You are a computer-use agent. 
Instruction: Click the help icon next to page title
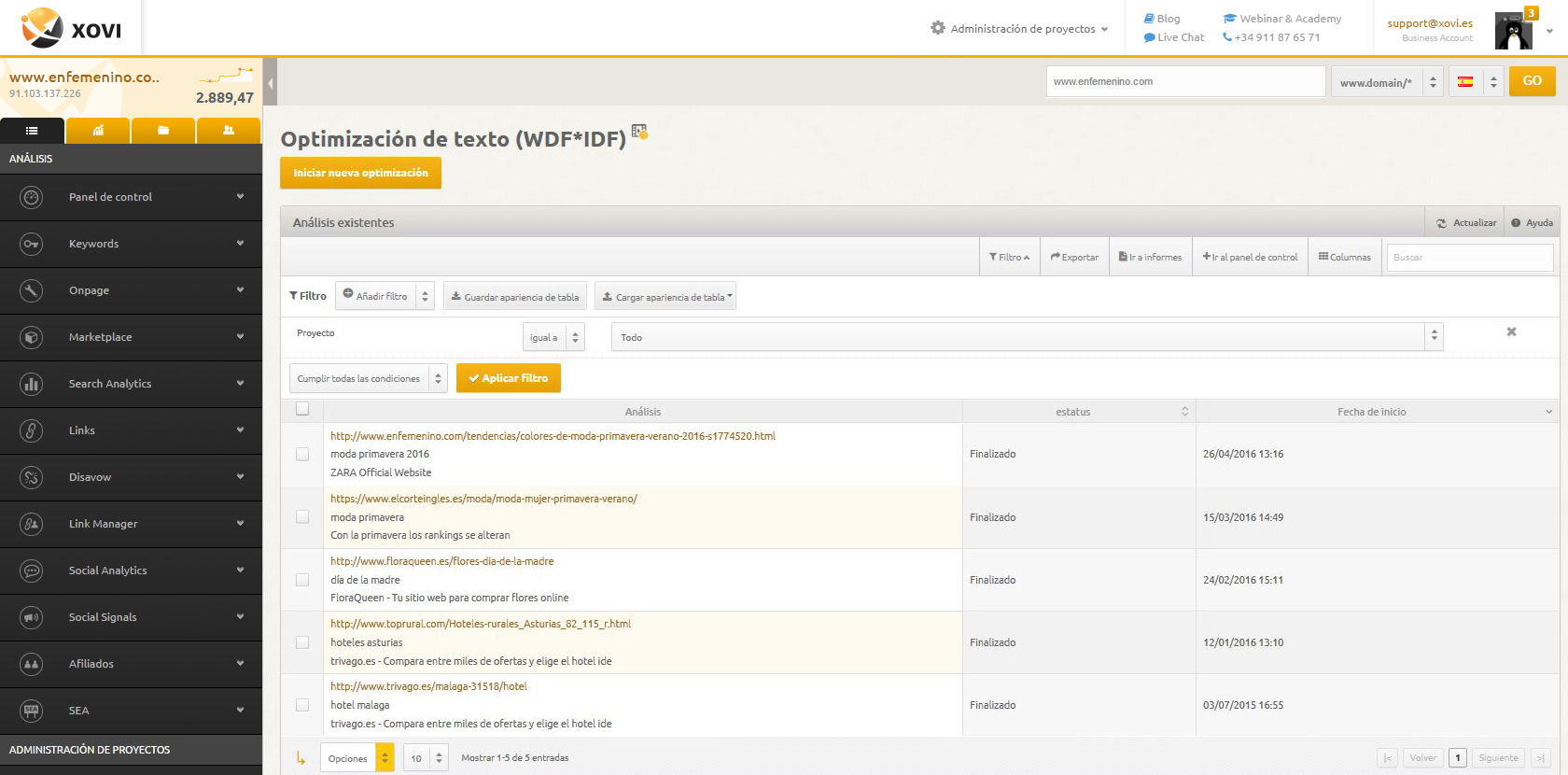click(639, 132)
